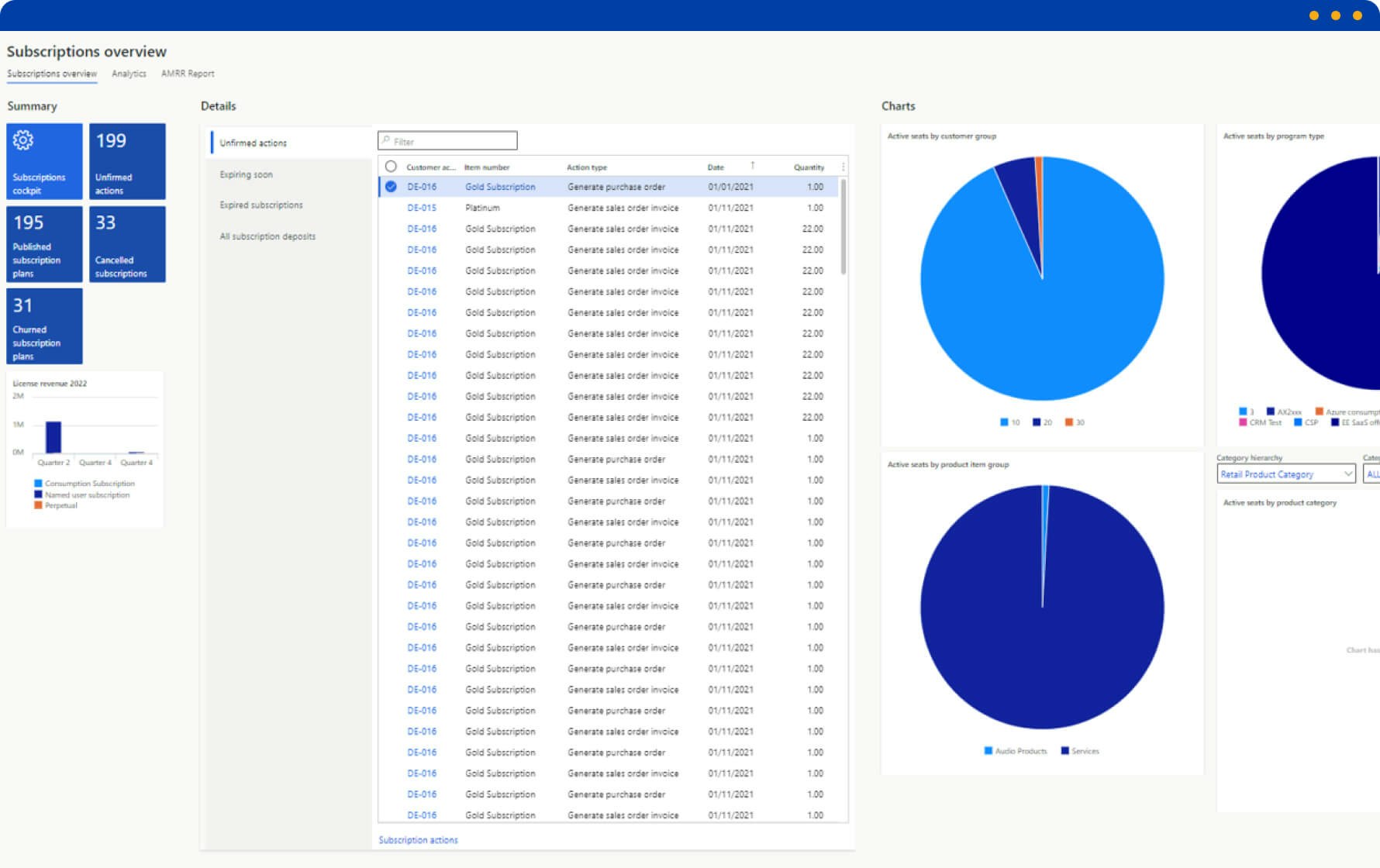Viewport: 1380px width, 868px height.
Task: Click the Audio Products legend color swatch
Action: (988, 751)
